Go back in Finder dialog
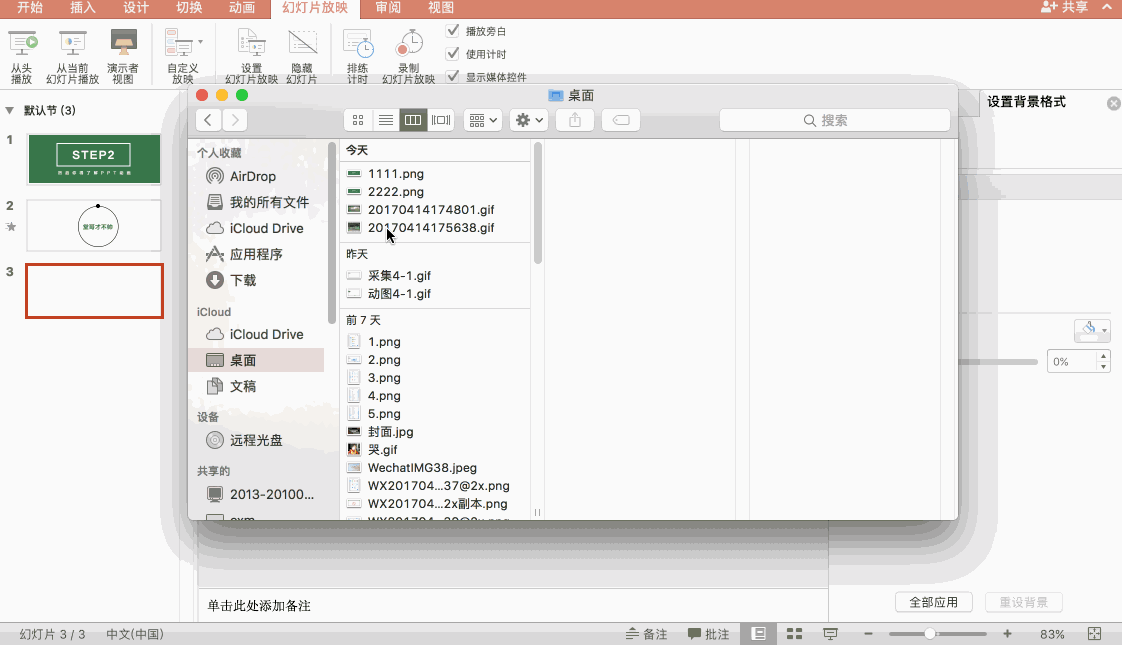The image size is (1122, 645). pyautogui.click(x=208, y=120)
